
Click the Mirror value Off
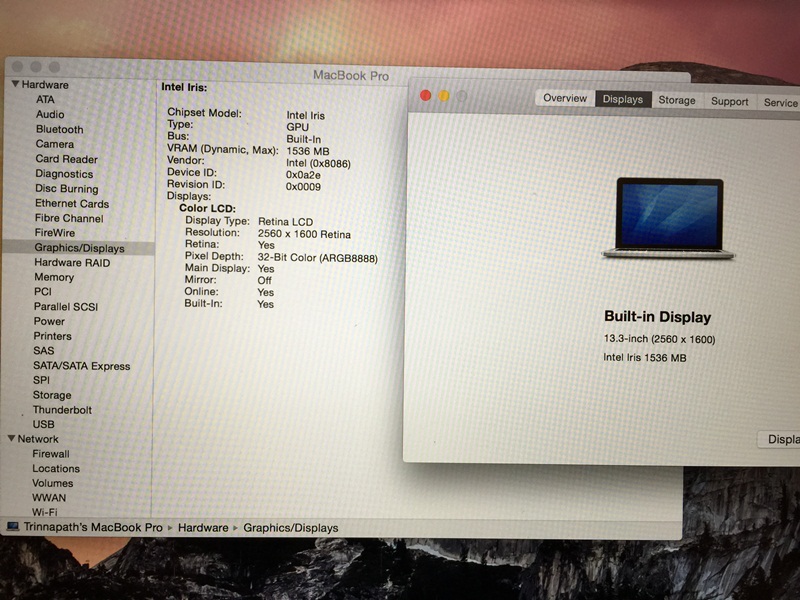[x=264, y=280]
